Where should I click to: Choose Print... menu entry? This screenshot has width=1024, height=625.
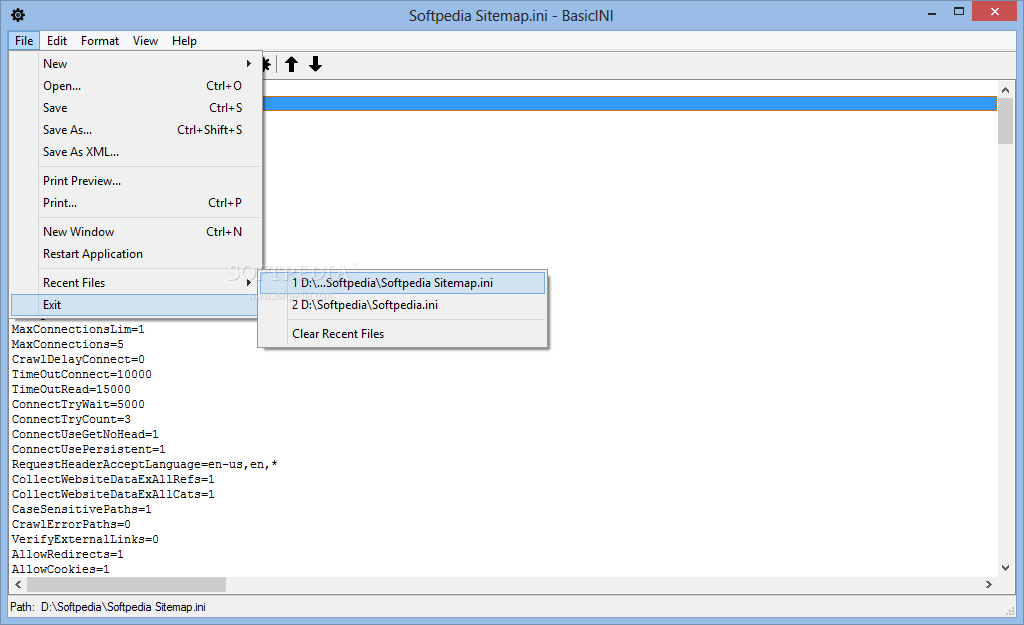point(136,203)
